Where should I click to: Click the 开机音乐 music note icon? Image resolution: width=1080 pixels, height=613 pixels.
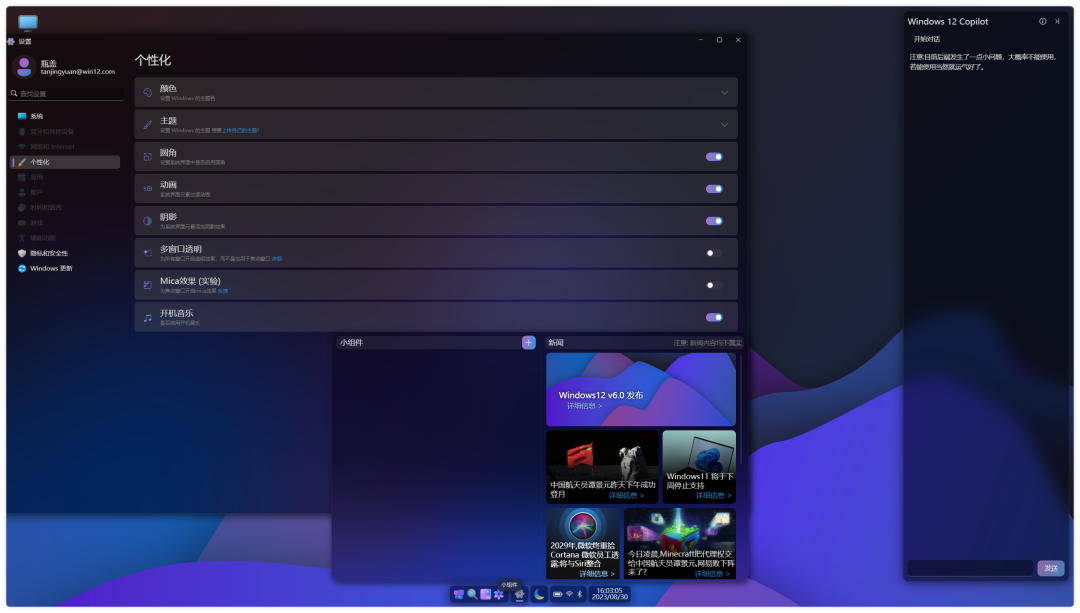tap(147, 318)
